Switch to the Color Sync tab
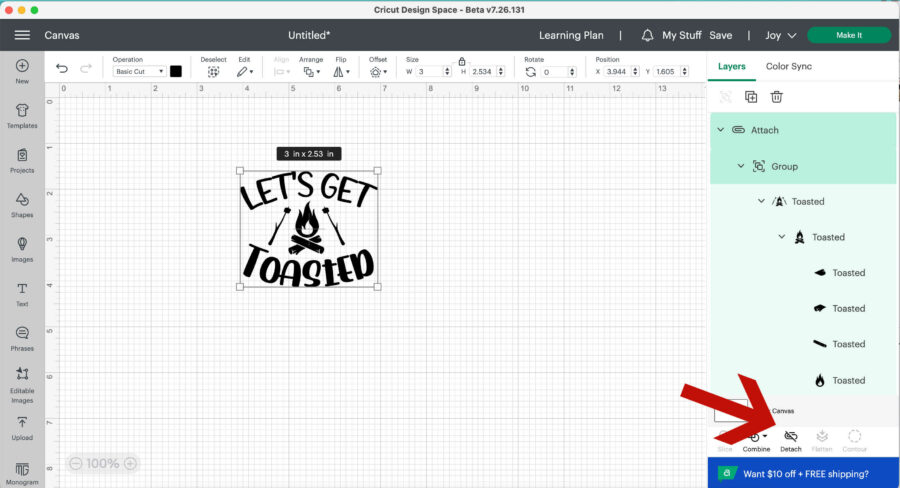Image resolution: width=900 pixels, height=488 pixels. (x=788, y=66)
